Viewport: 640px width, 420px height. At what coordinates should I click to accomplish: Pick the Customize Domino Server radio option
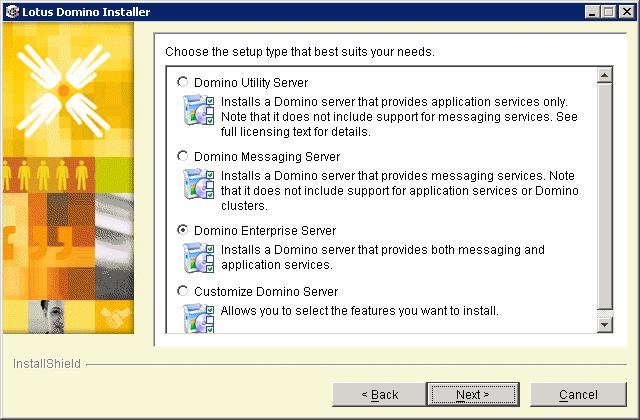(x=182, y=291)
